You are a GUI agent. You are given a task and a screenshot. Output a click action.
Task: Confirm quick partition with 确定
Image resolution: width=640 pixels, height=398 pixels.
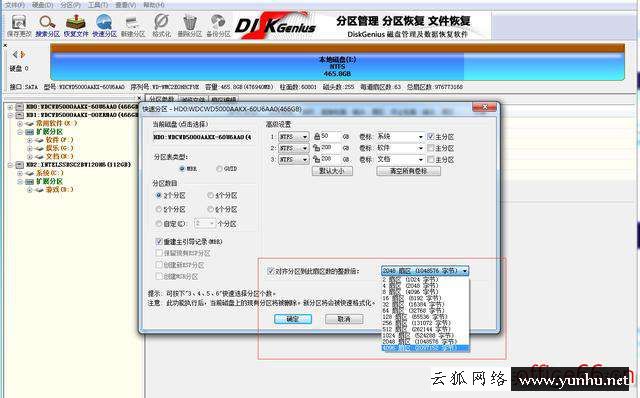pos(293,319)
